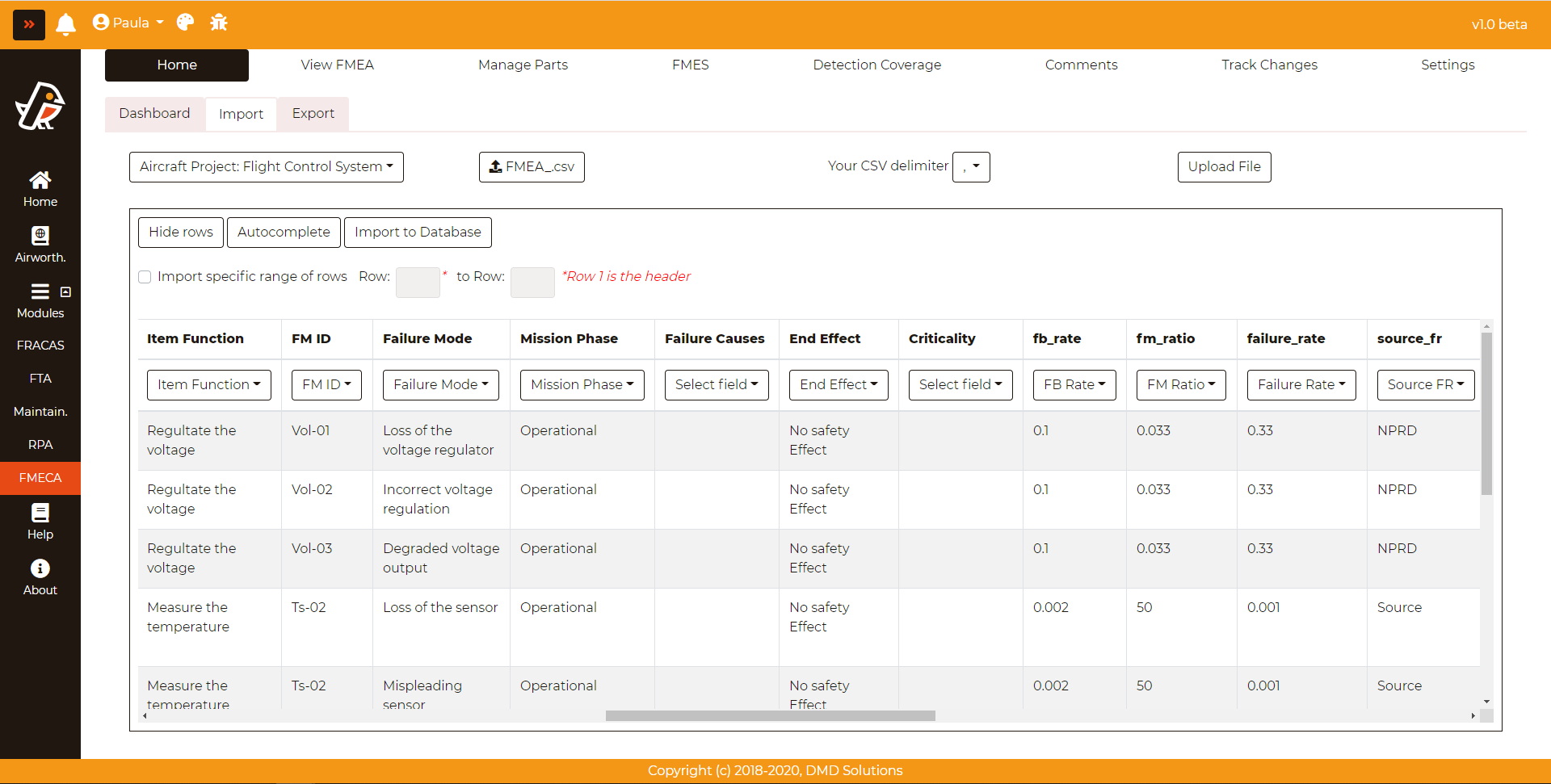The image size is (1551, 784).
Task: Open the Failure Mode column mapping dropdown
Action: coord(440,384)
